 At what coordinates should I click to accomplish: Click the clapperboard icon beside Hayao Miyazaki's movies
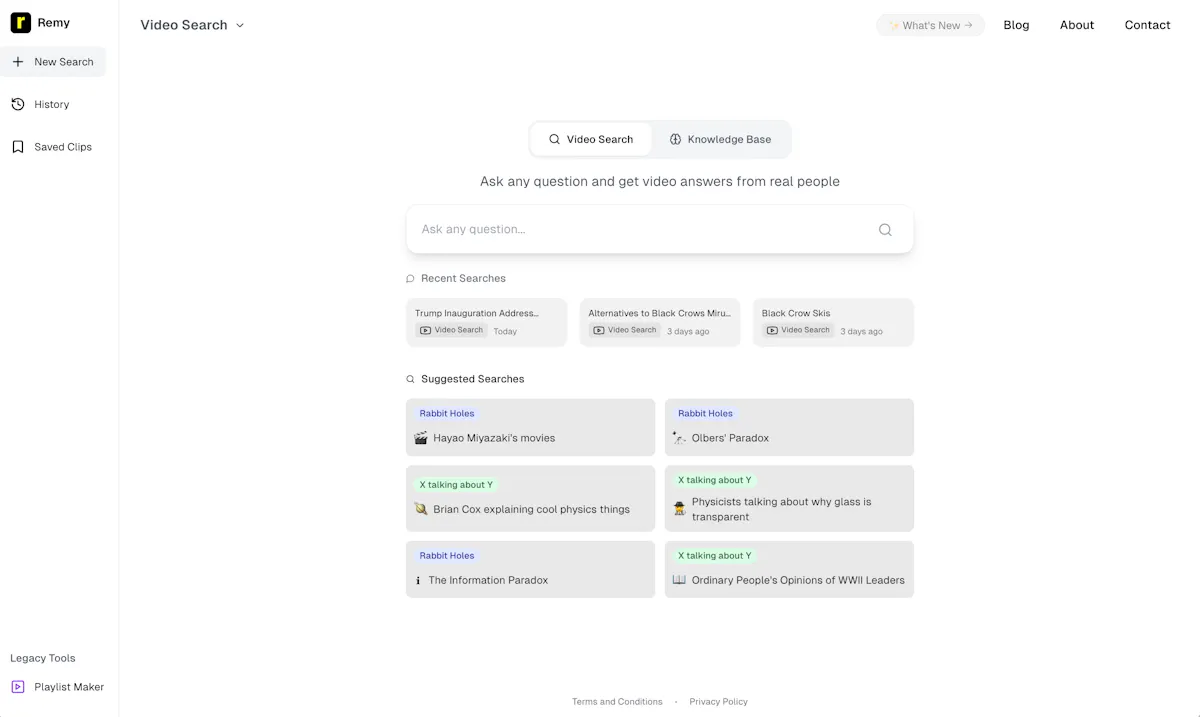[x=421, y=438]
